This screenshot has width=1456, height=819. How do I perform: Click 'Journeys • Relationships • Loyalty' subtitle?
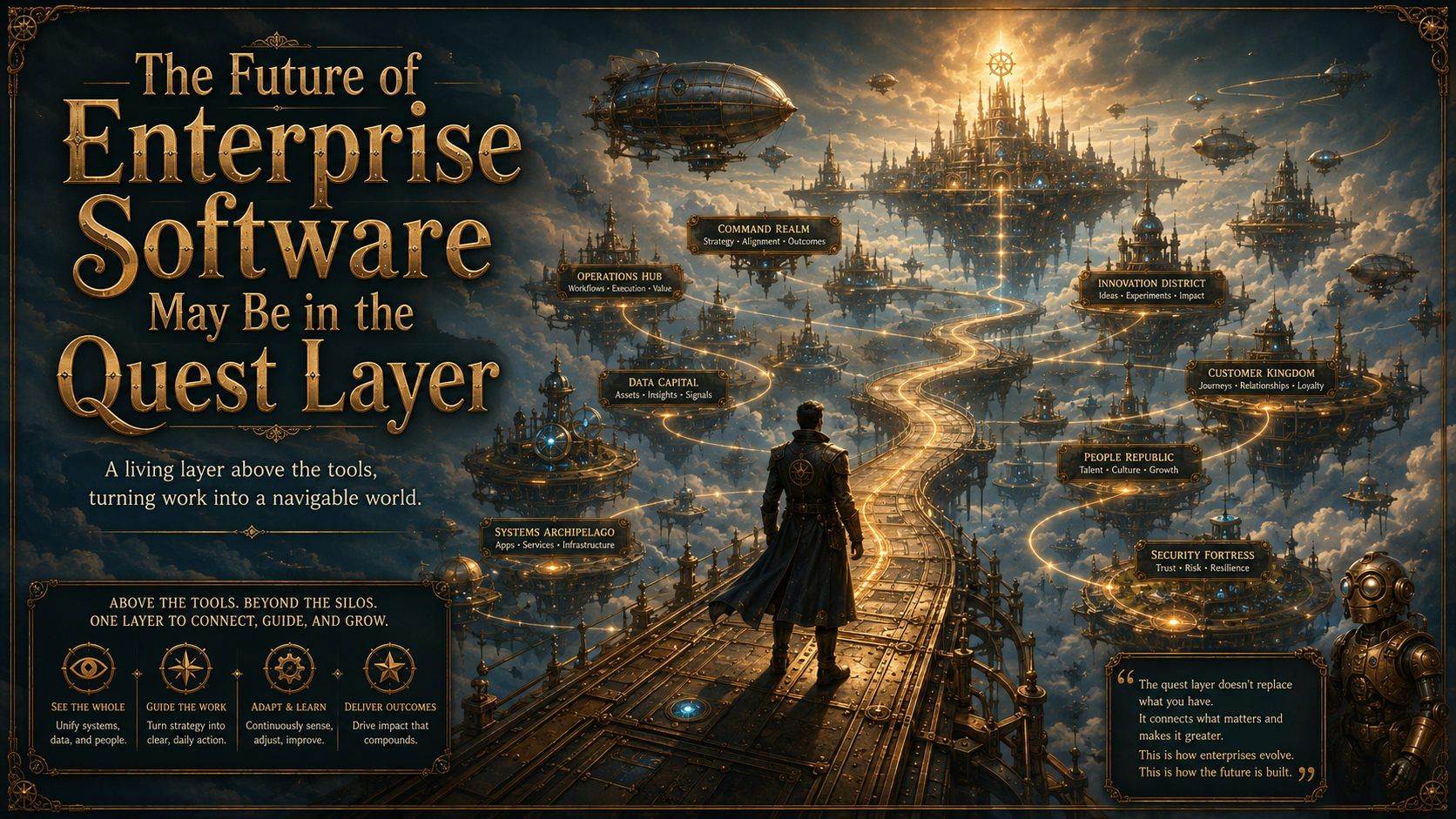tap(1261, 386)
